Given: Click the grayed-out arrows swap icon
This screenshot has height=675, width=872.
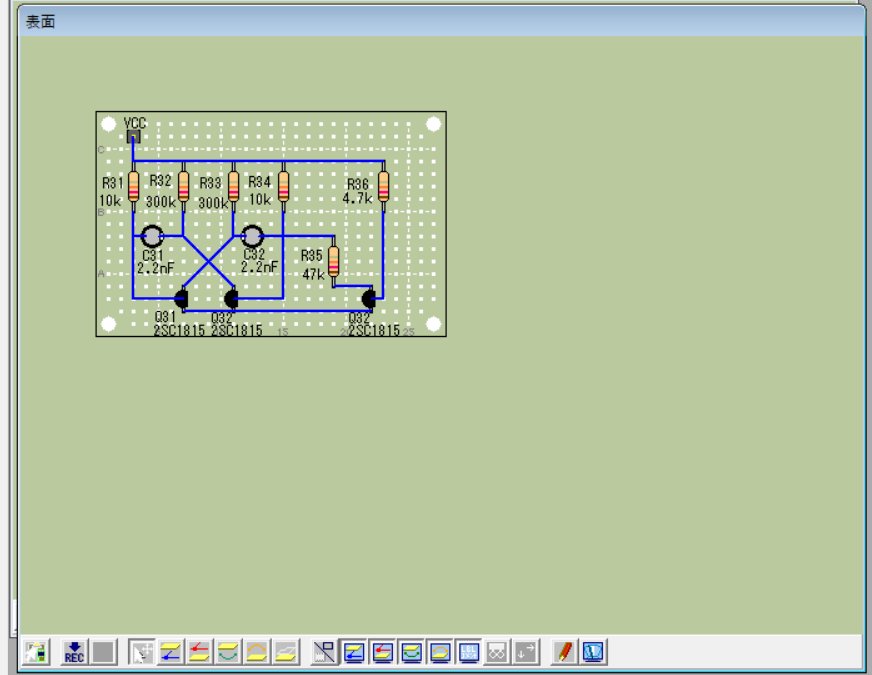Looking at the screenshot, I should coord(526,652).
